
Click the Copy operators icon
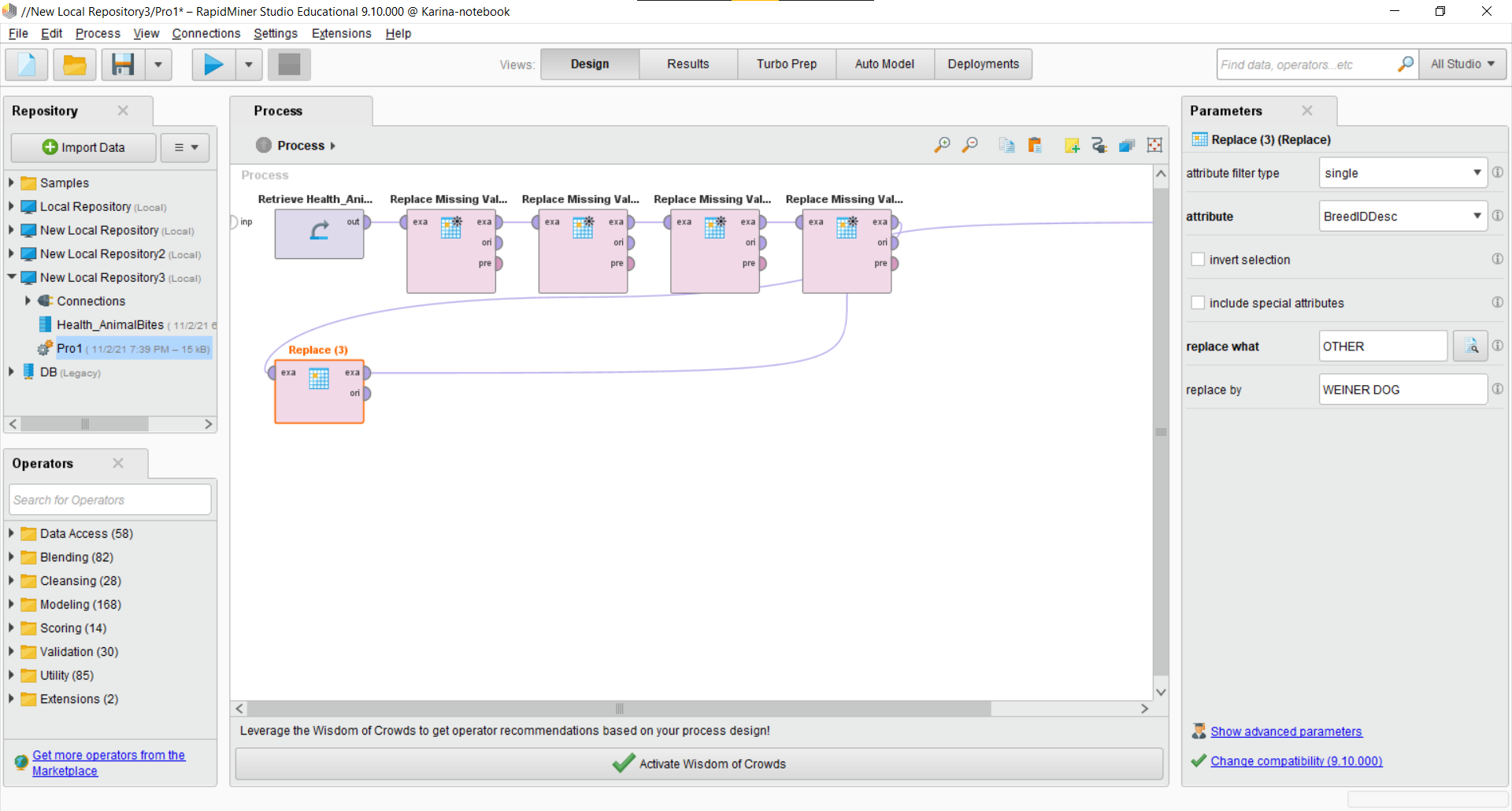(x=1006, y=145)
